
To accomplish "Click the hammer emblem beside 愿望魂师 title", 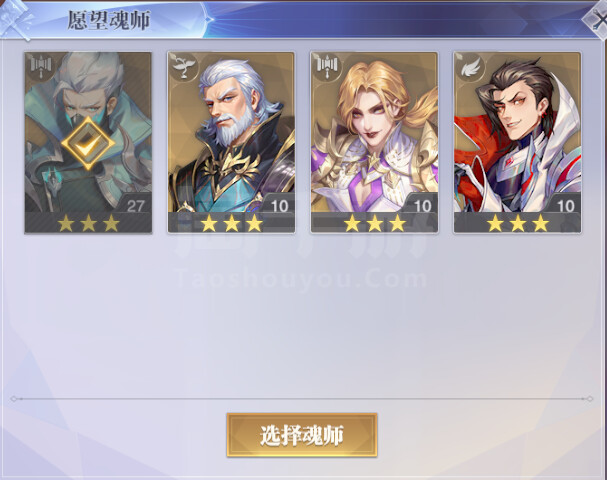I will pyautogui.click(x=17, y=19).
